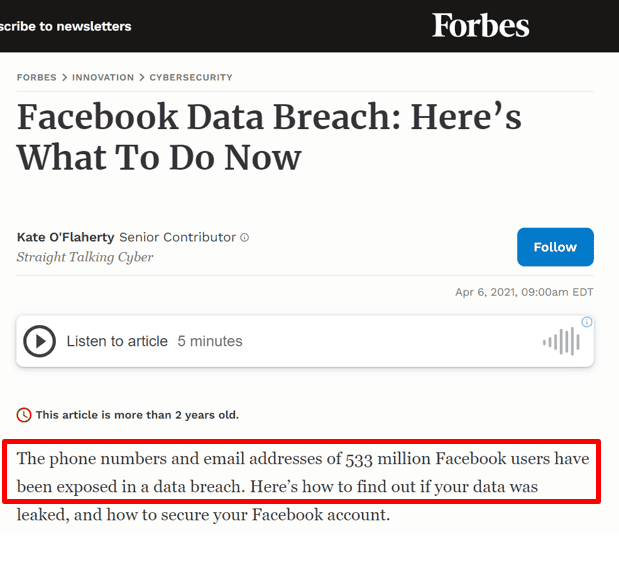Screen dimensions: 619x580
Task: Open the INNOVATION breadcrumb section
Action: coord(103,77)
